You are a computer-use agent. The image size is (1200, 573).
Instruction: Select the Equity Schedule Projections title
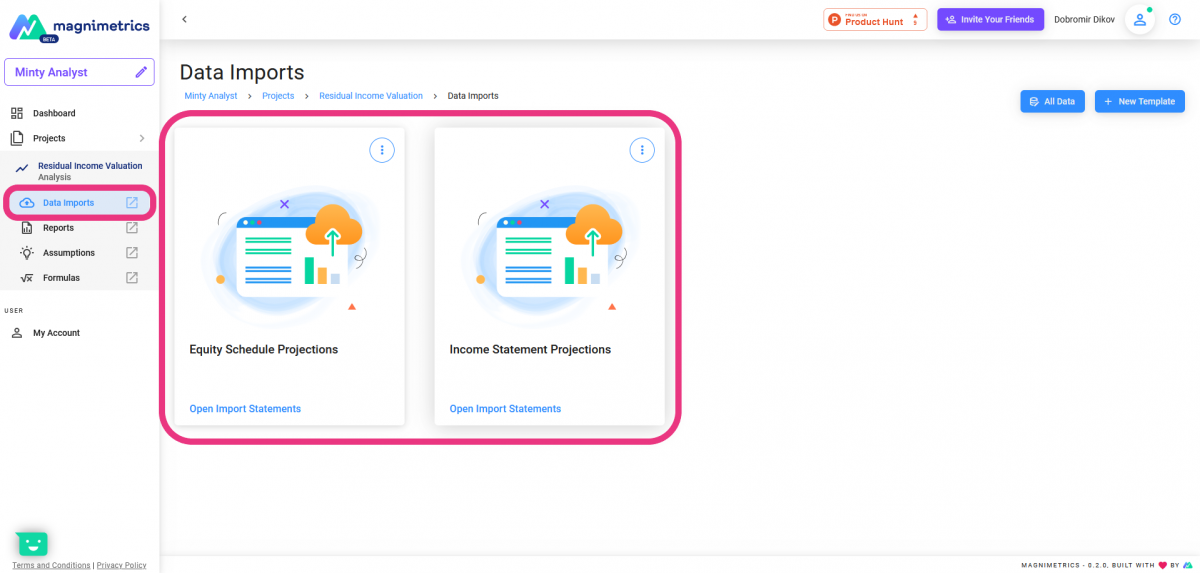264,350
